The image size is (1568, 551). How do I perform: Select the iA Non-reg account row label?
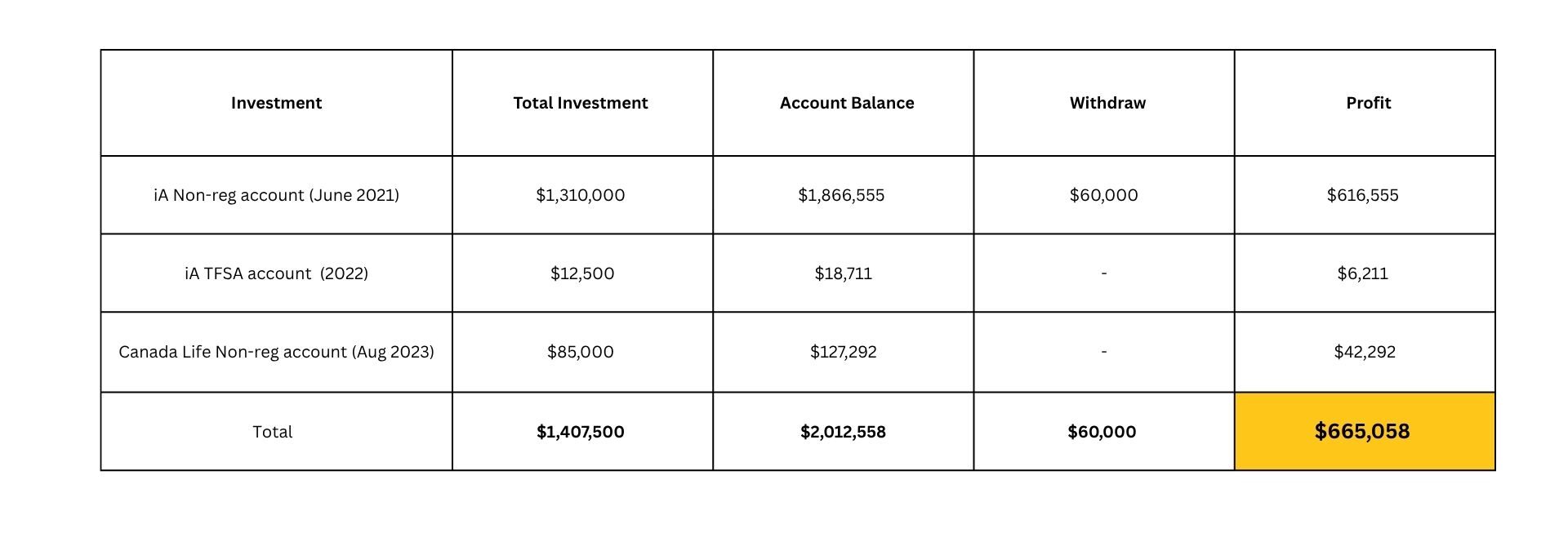(276, 195)
